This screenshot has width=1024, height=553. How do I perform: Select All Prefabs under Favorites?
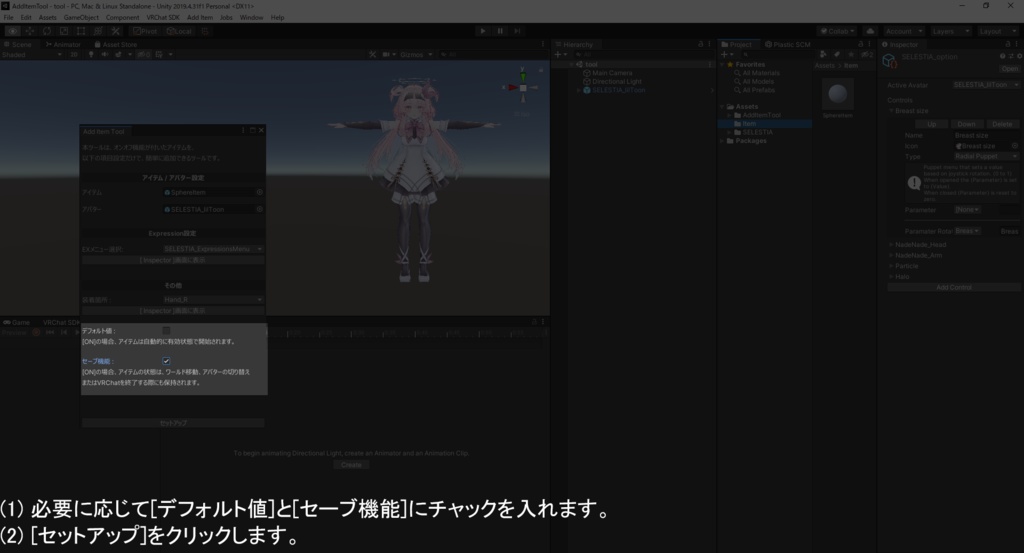point(758,90)
